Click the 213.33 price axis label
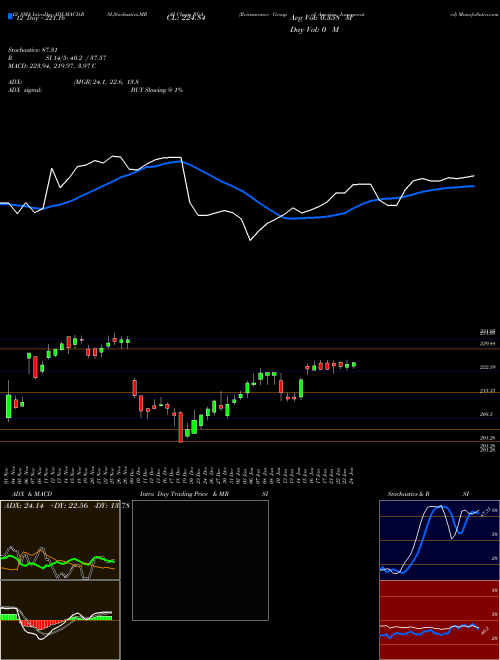This screenshot has width=500, height=660. coord(487,391)
